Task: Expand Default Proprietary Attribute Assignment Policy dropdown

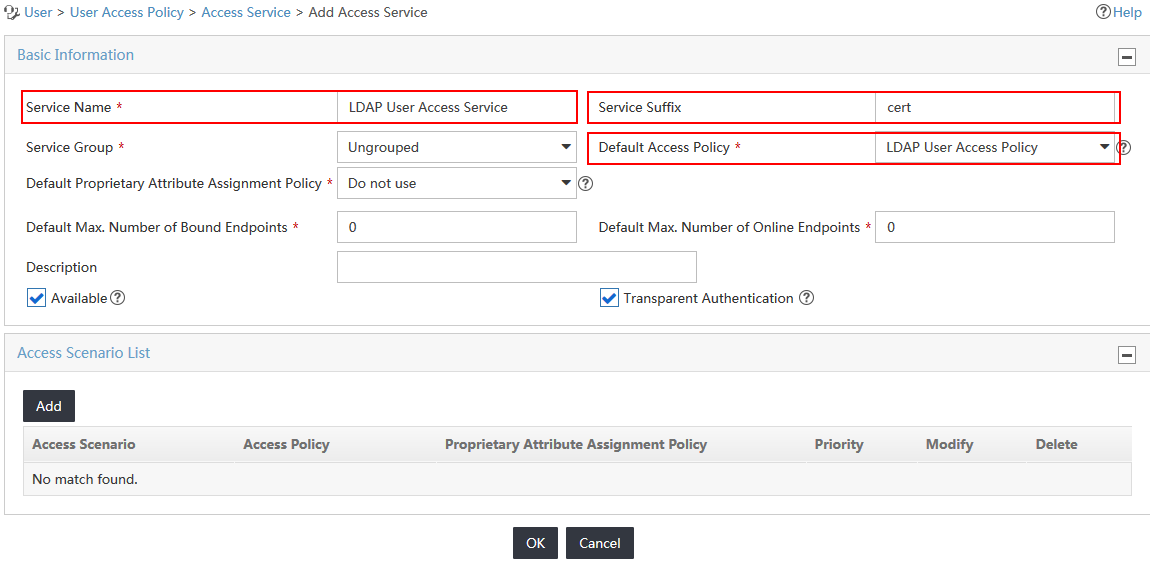Action: pyautogui.click(x=457, y=183)
